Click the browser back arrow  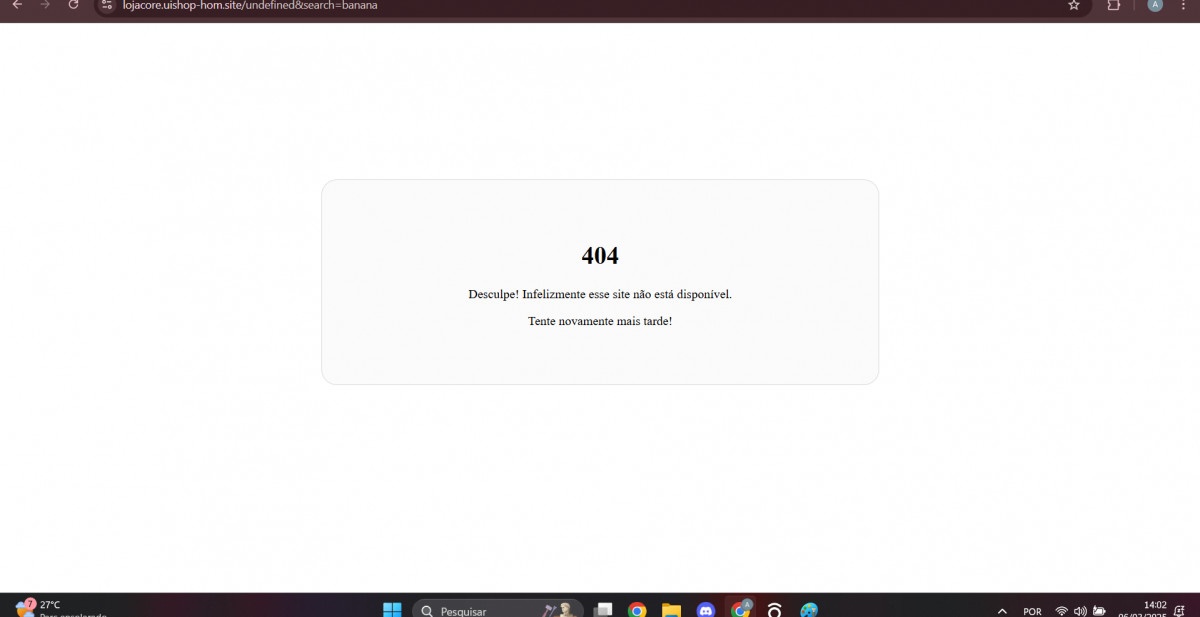click(x=17, y=5)
